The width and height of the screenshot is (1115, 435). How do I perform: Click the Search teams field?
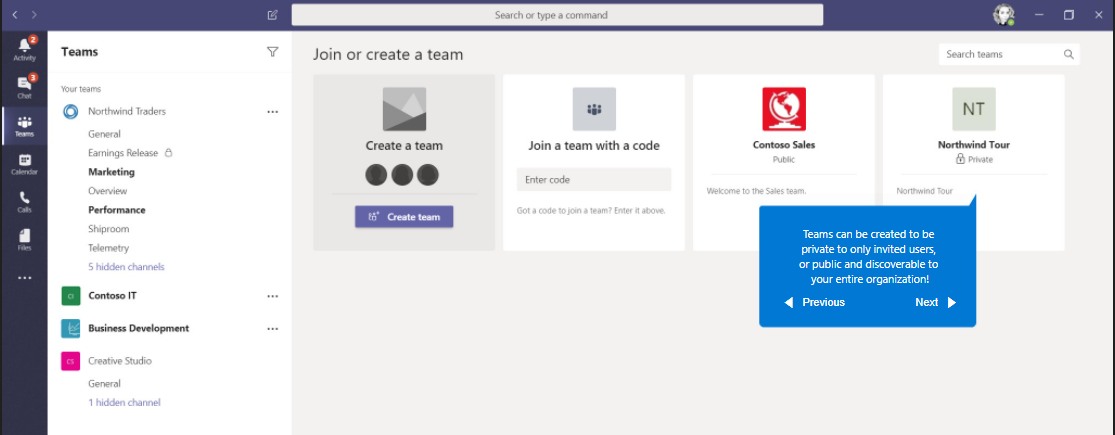click(1009, 54)
